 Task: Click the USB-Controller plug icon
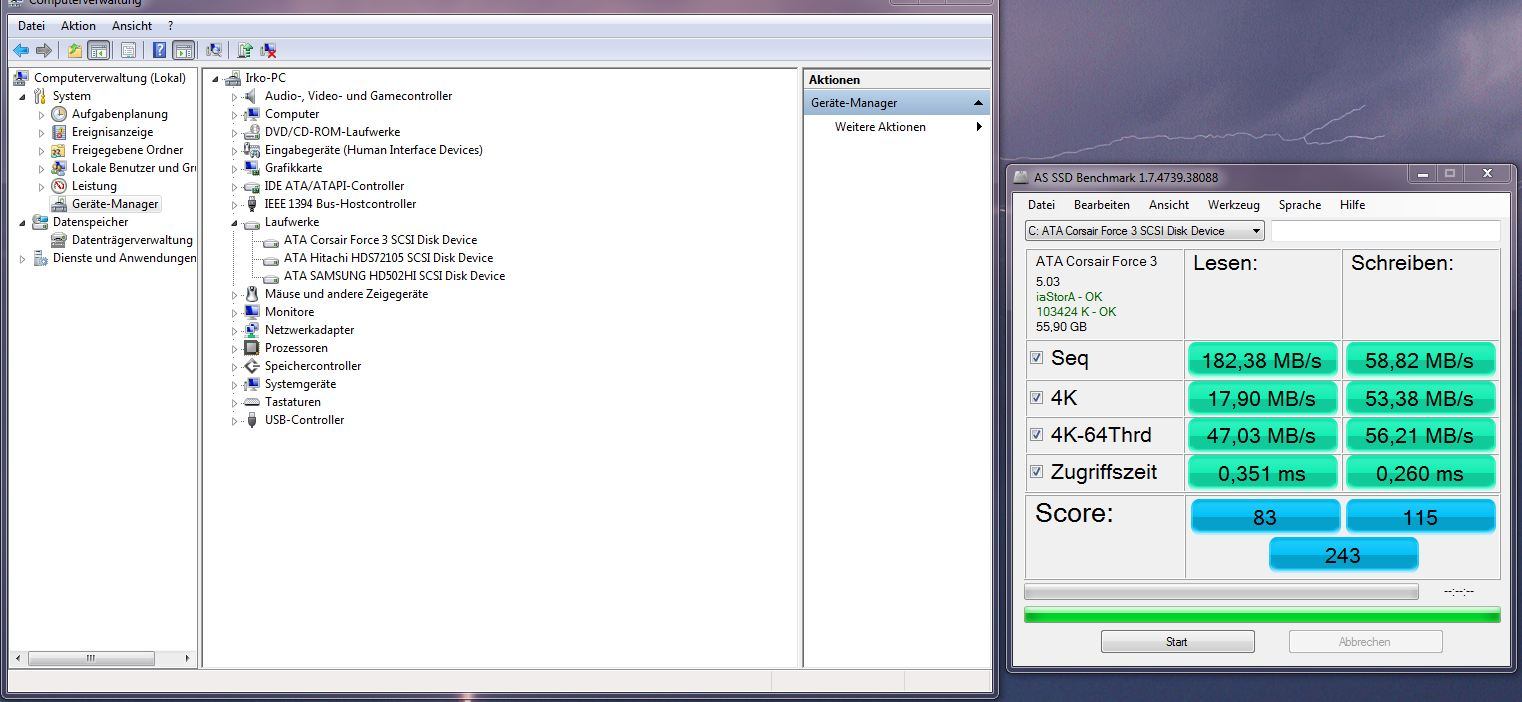tap(252, 420)
